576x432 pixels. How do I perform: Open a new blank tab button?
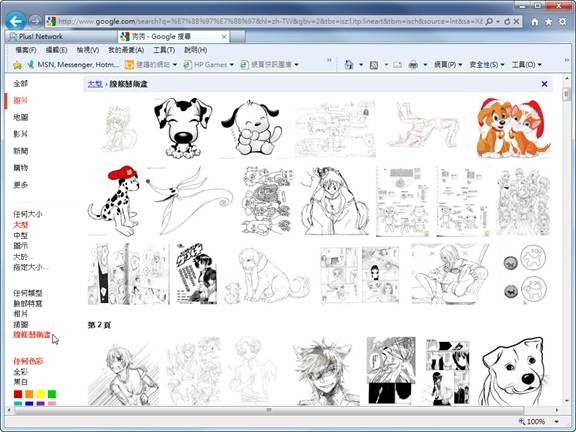click(238, 36)
